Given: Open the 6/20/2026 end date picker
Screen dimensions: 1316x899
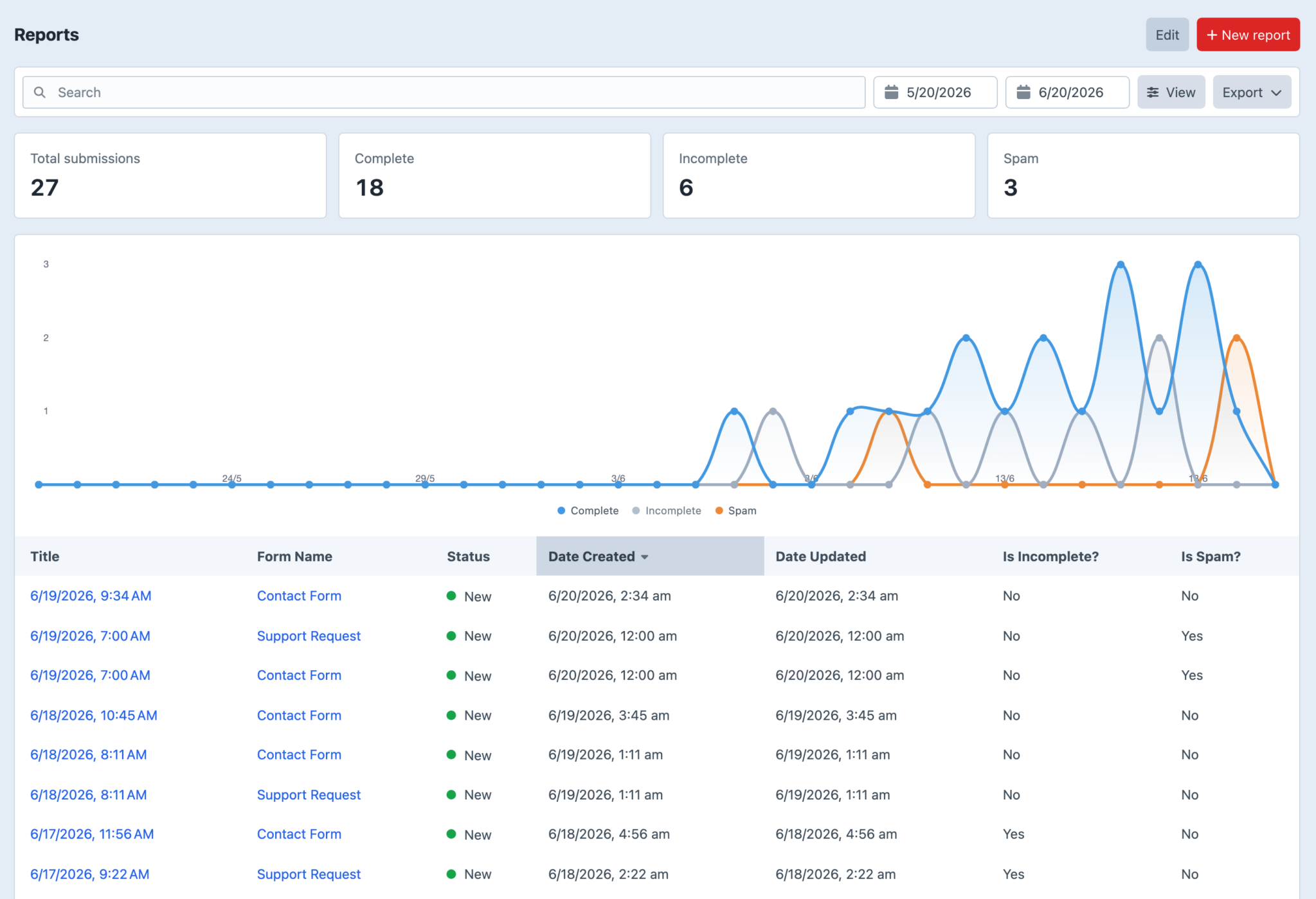Looking at the screenshot, I should click(x=1067, y=92).
